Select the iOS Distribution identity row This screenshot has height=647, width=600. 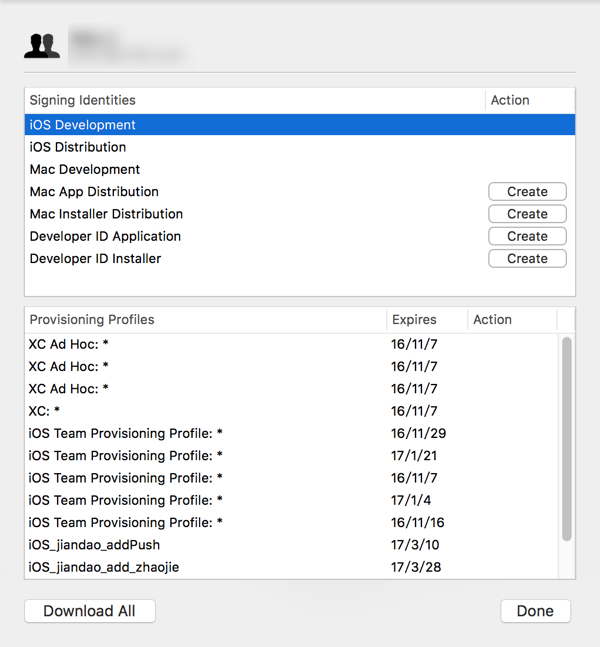(x=78, y=147)
